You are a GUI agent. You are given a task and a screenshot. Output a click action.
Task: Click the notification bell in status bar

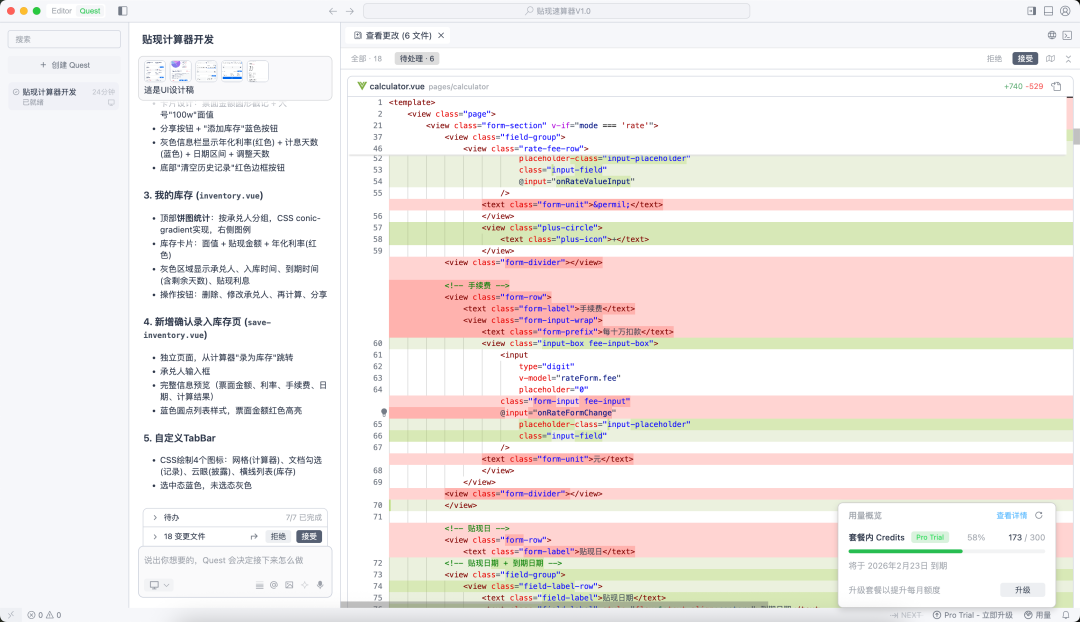[1066, 615]
